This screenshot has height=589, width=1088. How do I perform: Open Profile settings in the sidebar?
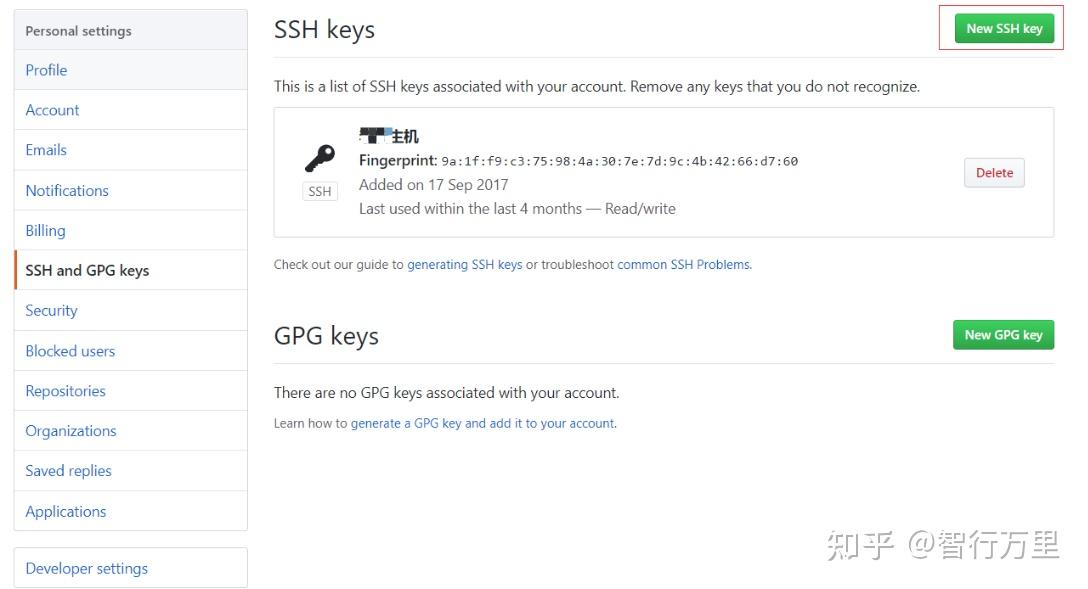[47, 70]
